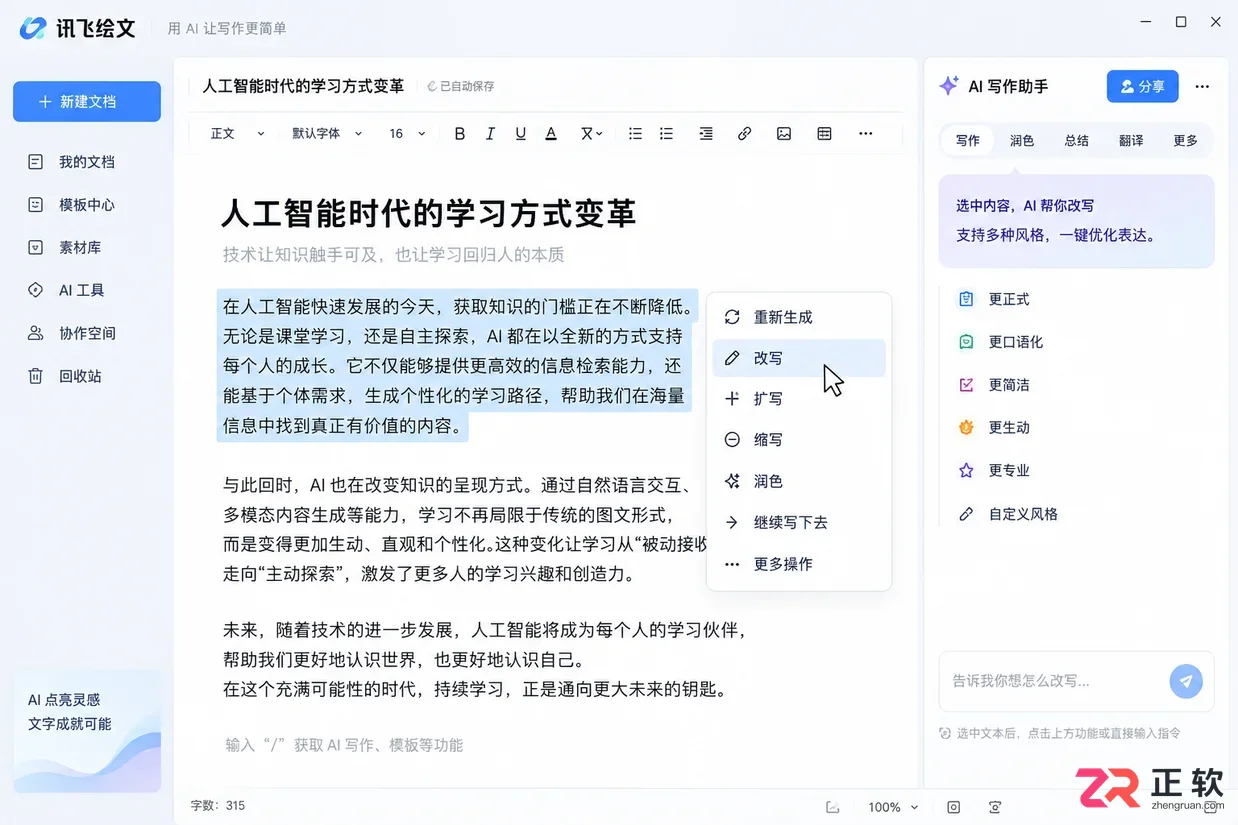This screenshot has height=825, width=1238.
Task: Click the focus mode icon in status bar
Action: tap(995, 807)
